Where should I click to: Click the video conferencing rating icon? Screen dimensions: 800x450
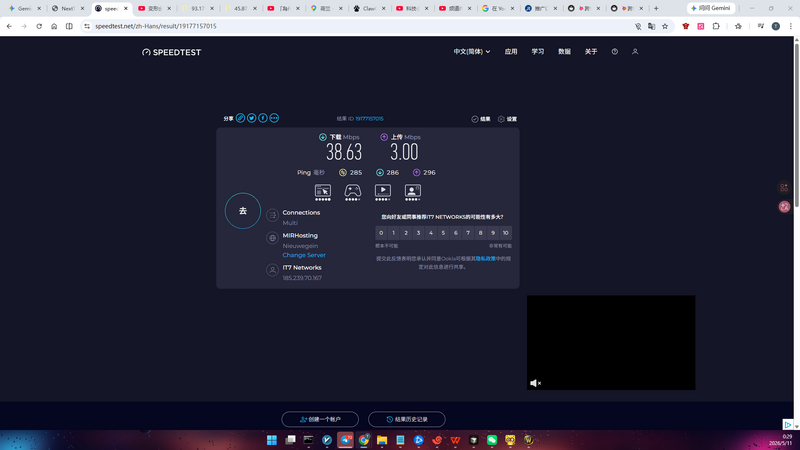[413, 192]
